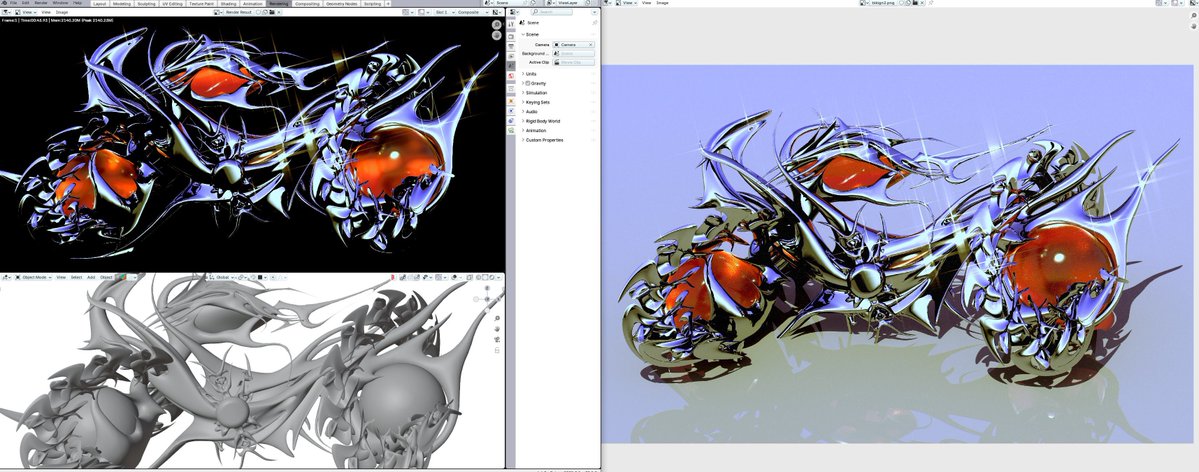Viewport: 1199px width, 472px height.
Task: Switch to the Compositing workspace tab
Action: 307,4
